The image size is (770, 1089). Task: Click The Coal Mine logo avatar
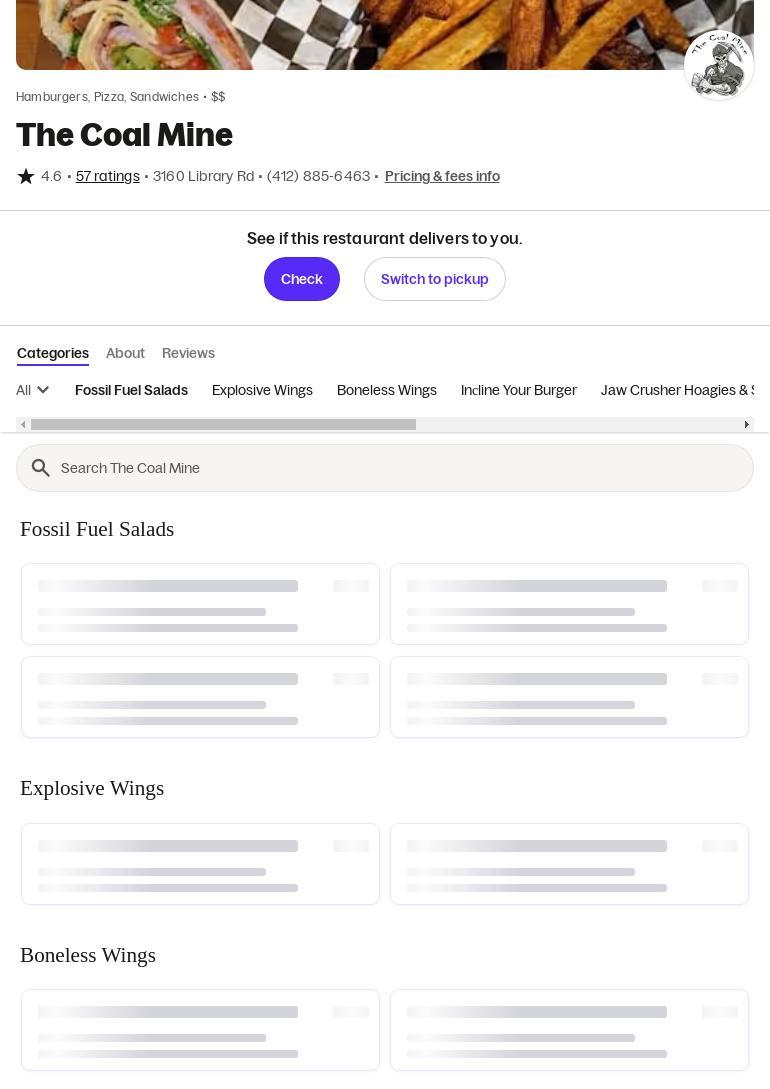(718, 65)
